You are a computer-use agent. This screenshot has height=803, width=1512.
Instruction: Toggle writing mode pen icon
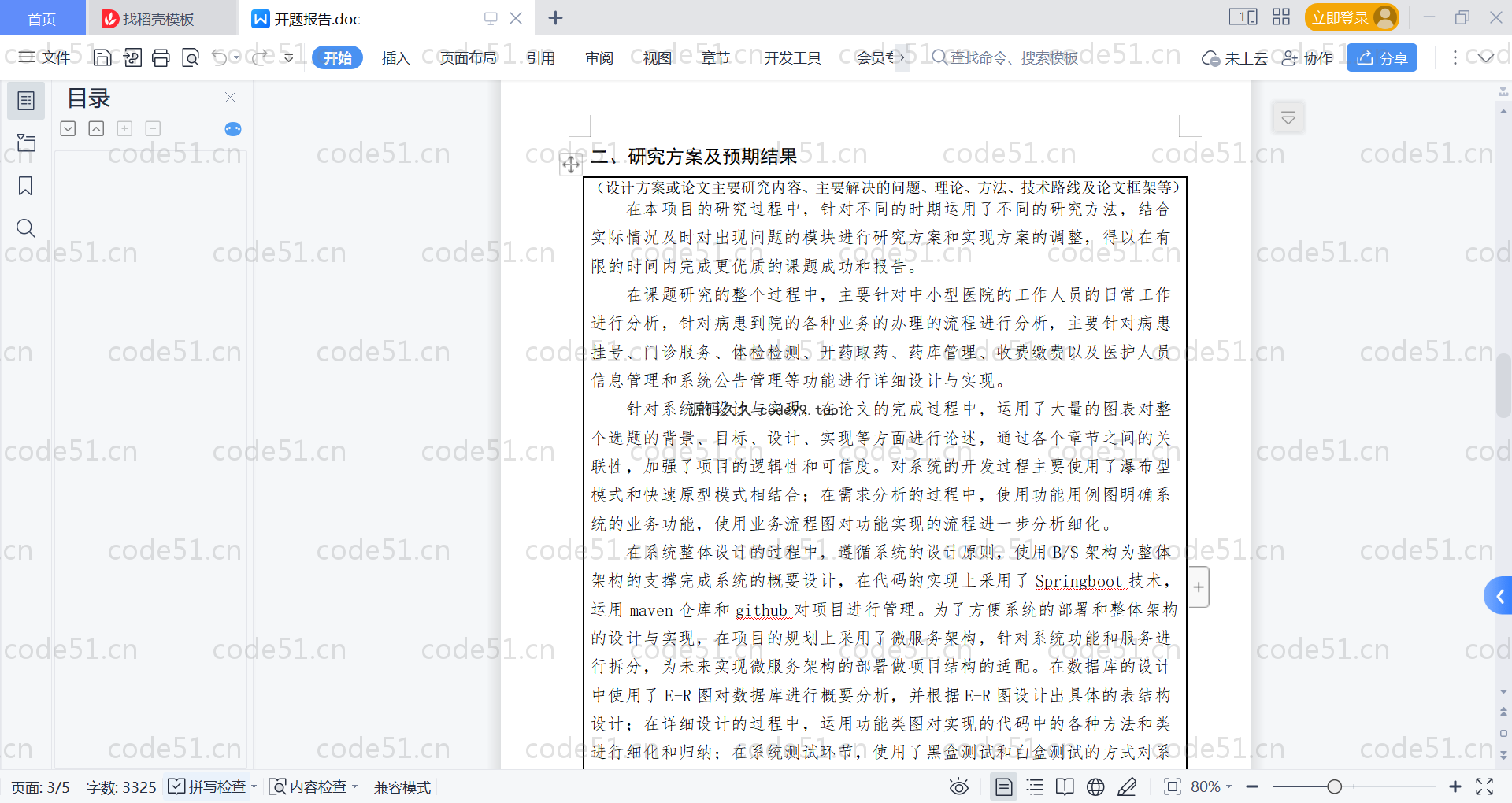[x=1127, y=786]
